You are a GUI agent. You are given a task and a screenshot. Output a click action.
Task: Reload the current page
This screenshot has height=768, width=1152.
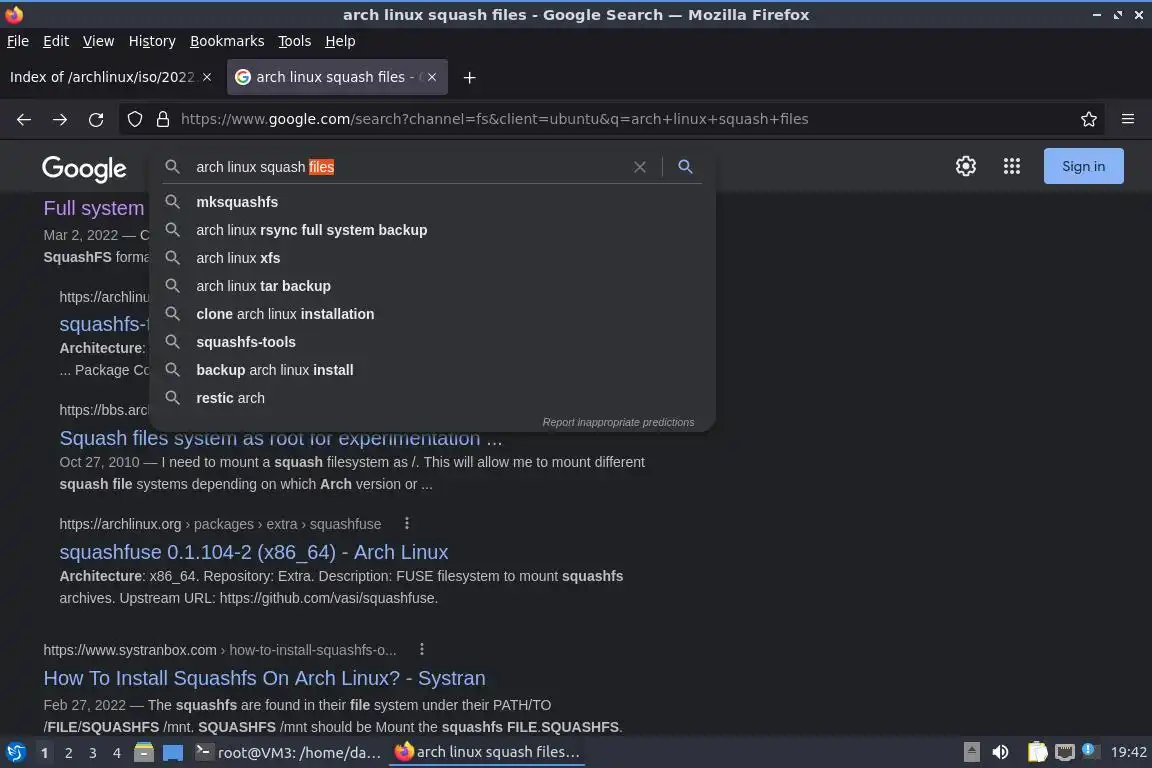click(x=96, y=119)
